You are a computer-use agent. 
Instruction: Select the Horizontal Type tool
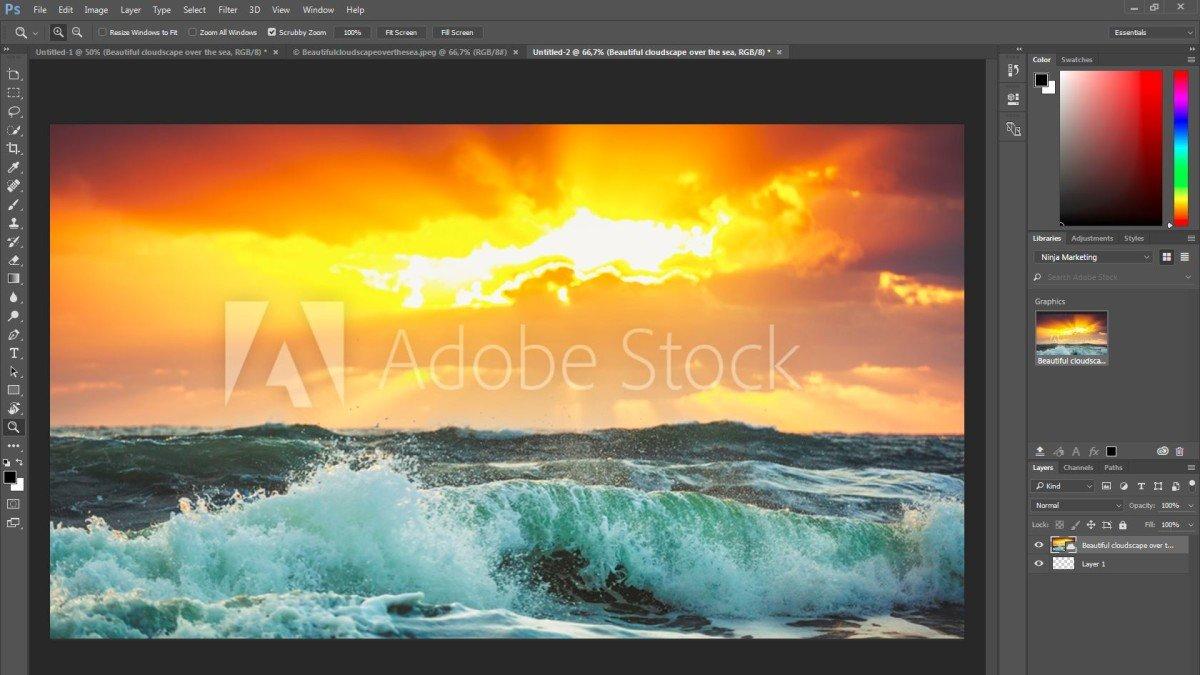click(14, 353)
